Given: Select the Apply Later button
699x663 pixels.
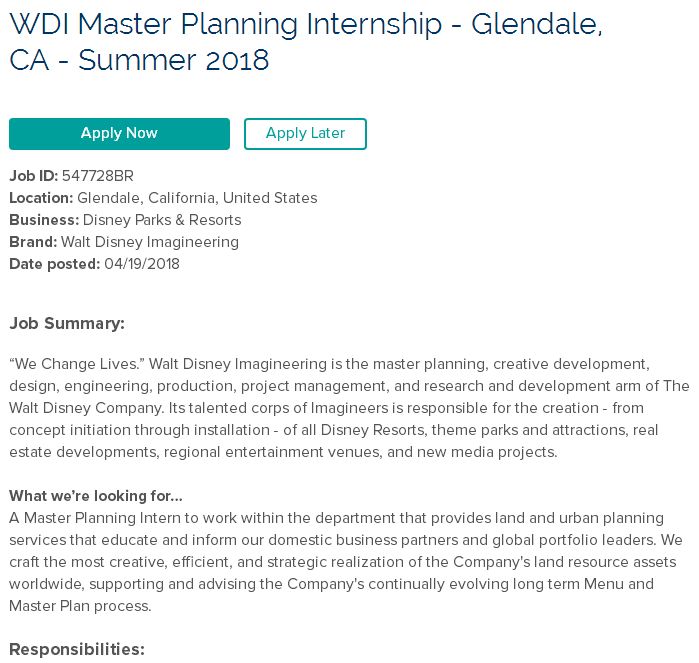Looking at the screenshot, I should (305, 134).
